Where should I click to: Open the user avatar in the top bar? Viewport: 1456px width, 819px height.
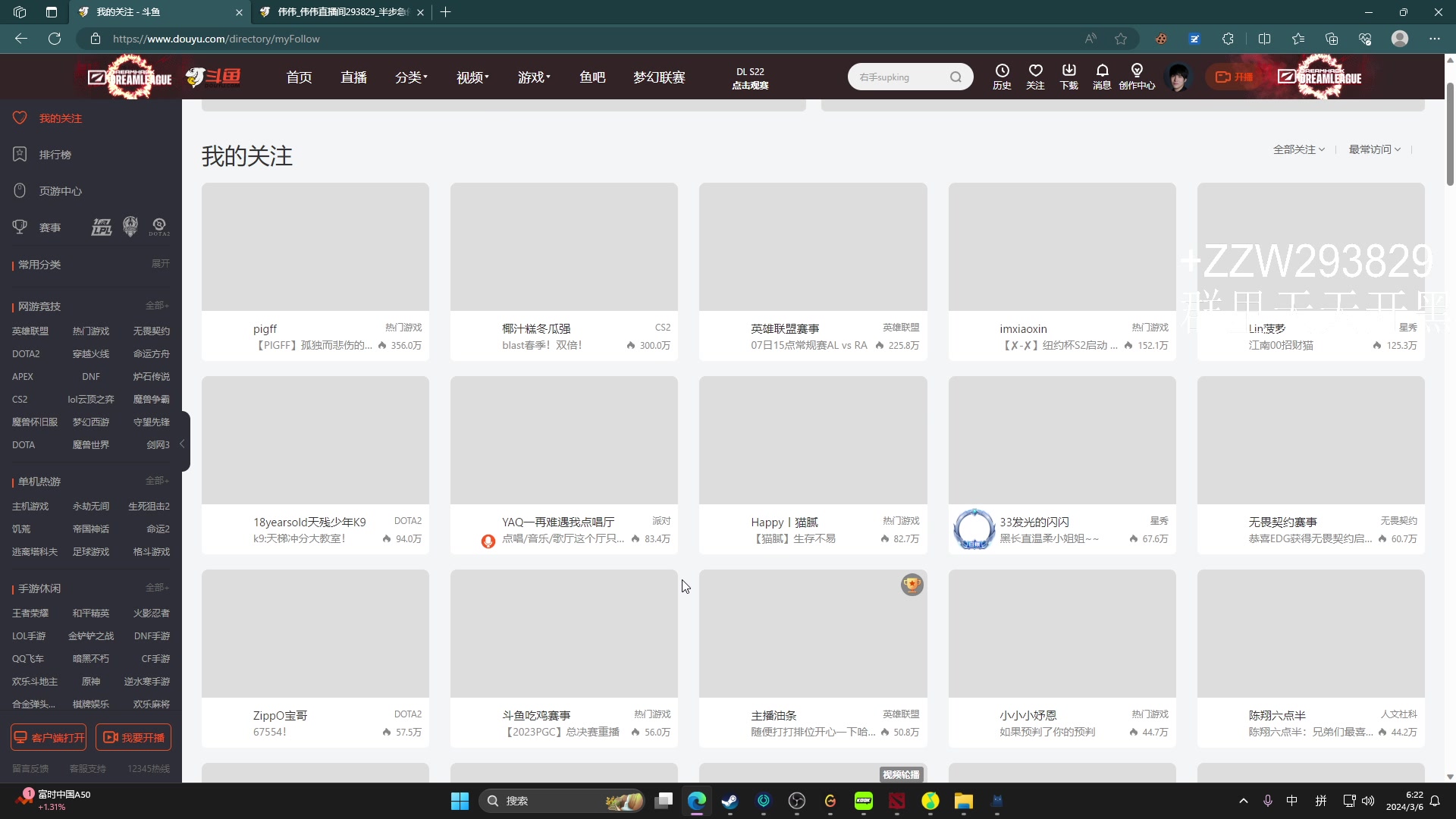coord(1179,77)
